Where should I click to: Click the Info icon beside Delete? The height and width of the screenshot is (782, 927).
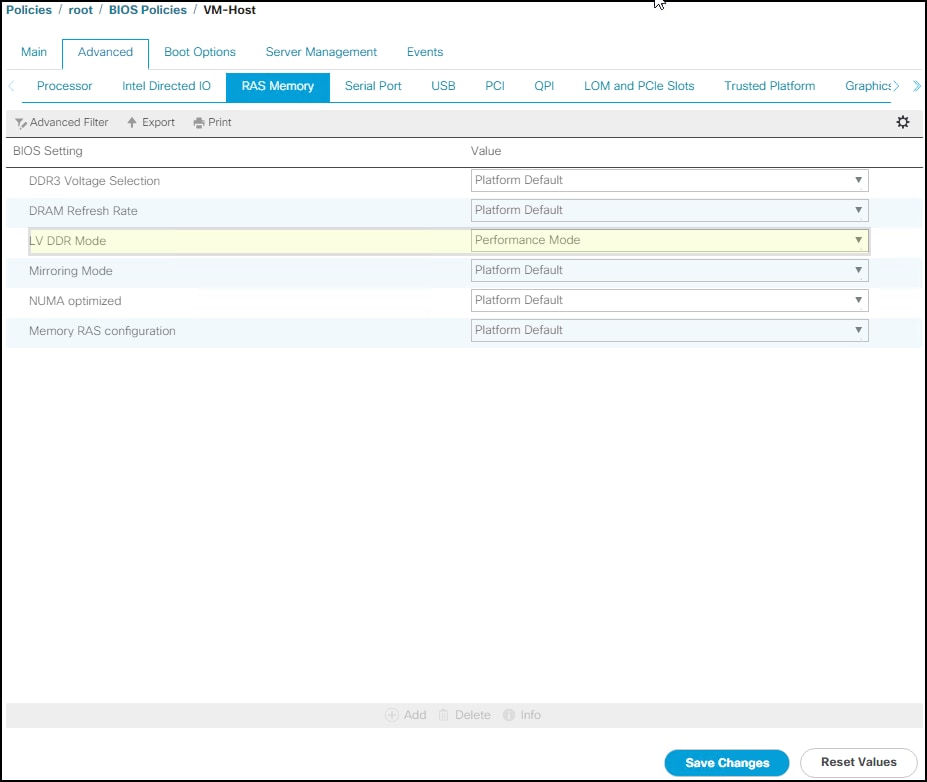click(x=522, y=715)
